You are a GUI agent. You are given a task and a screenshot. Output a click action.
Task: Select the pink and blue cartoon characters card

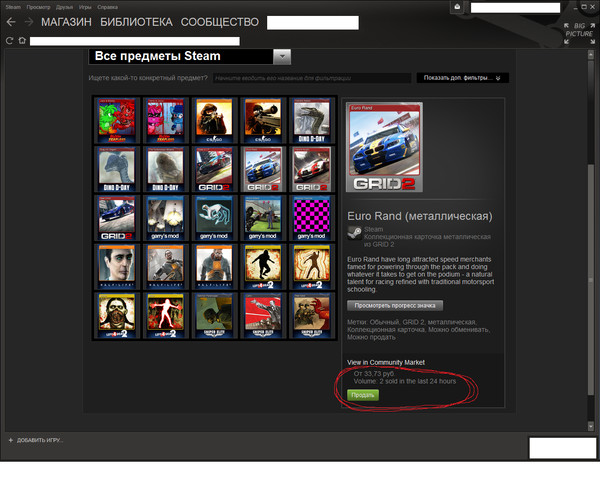[166, 120]
